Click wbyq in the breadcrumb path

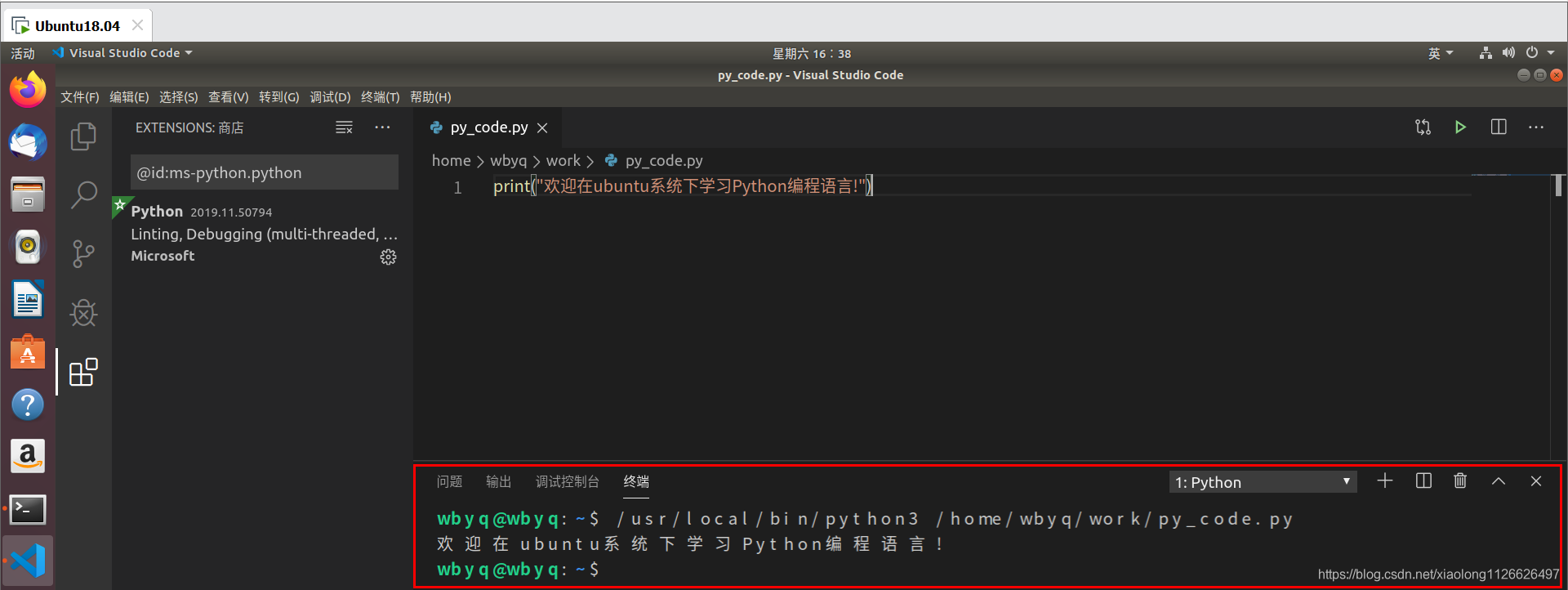(508, 161)
